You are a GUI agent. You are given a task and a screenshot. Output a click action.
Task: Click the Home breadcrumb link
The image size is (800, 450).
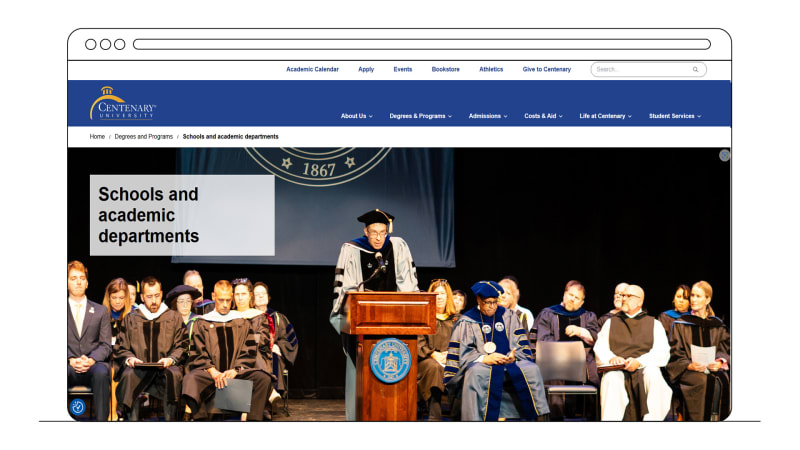pos(97,136)
